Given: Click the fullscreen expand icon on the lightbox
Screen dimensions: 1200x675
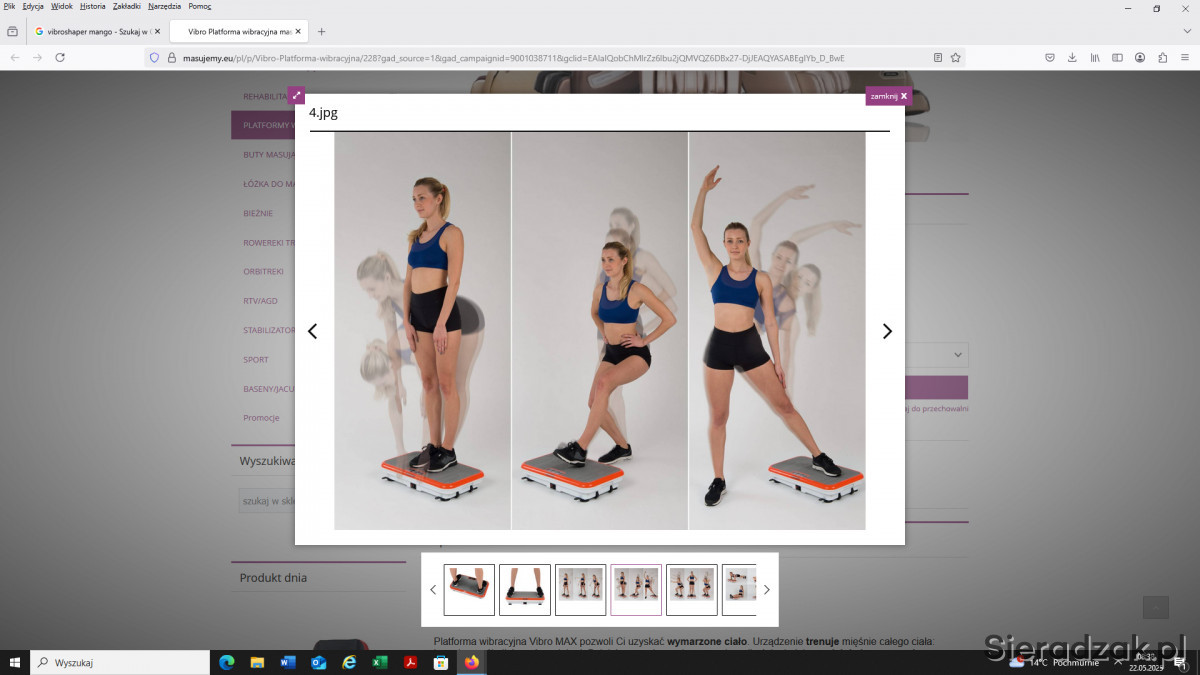Looking at the screenshot, I should [x=296, y=96].
